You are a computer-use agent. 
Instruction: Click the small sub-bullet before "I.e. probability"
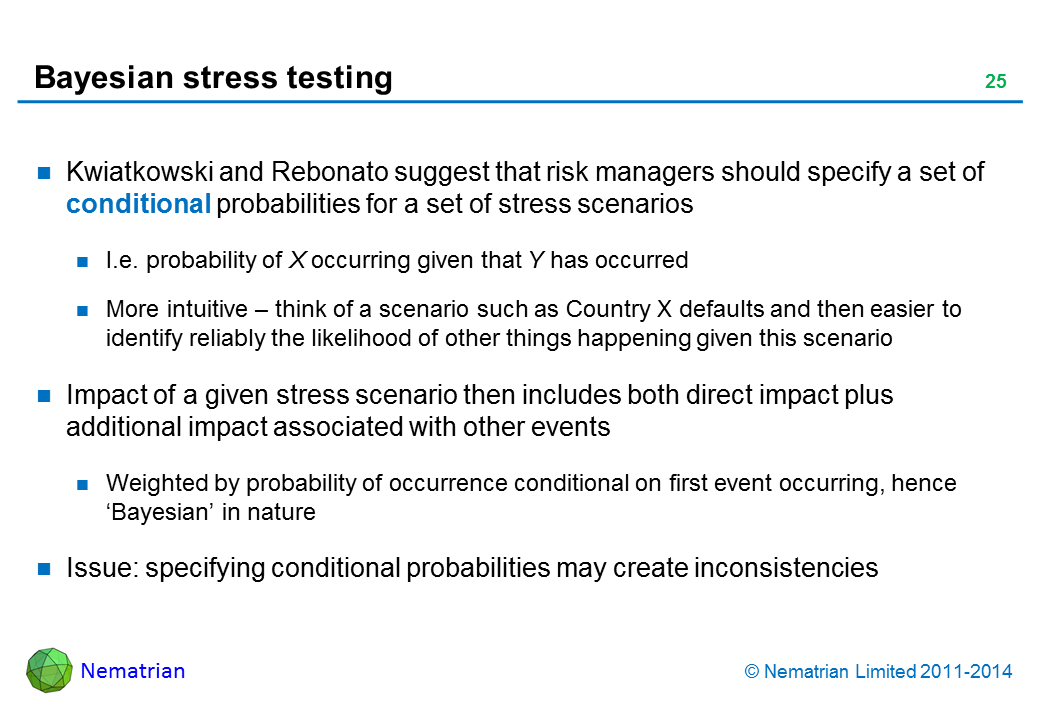[x=84, y=262]
